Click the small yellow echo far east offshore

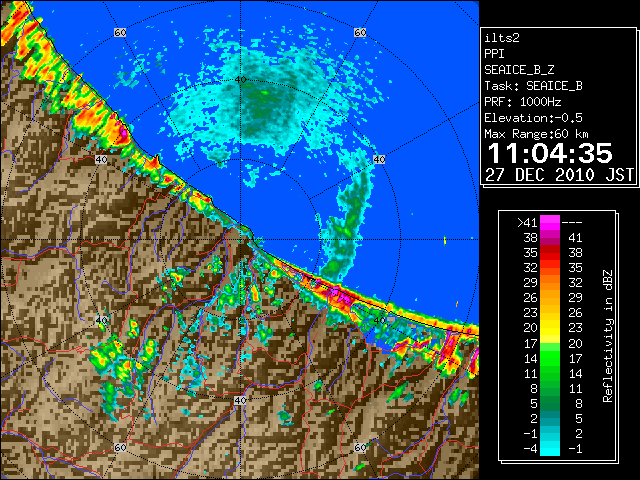445,241
